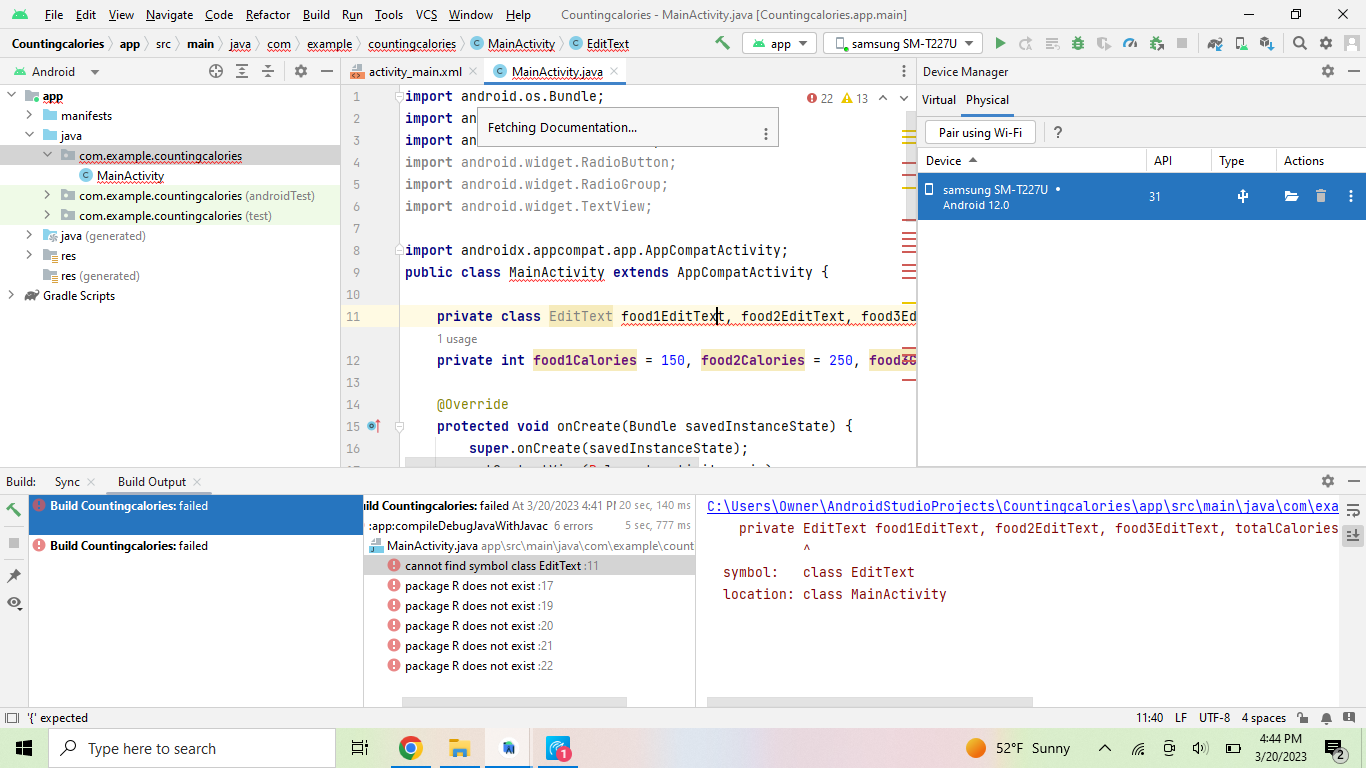Click the Search Everywhere magnifier icon
This screenshot has height=768, width=1366.
(x=1300, y=43)
